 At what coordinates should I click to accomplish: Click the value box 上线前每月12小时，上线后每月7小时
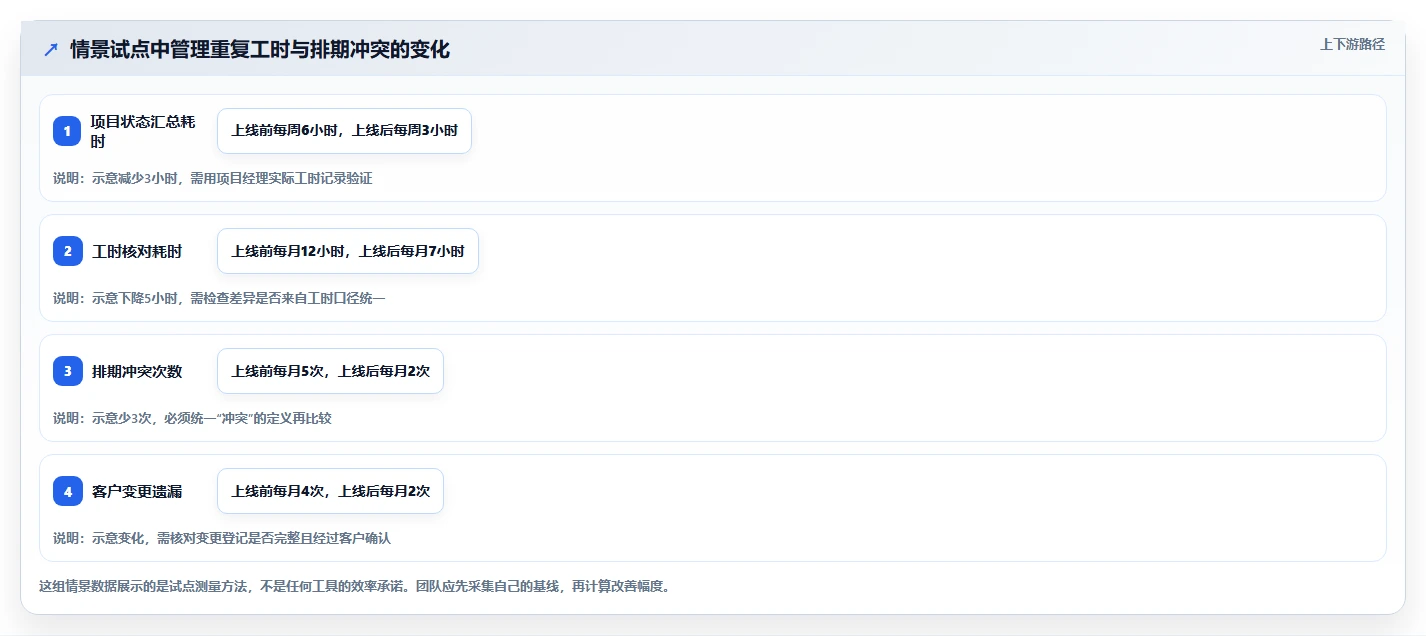[x=348, y=251]
